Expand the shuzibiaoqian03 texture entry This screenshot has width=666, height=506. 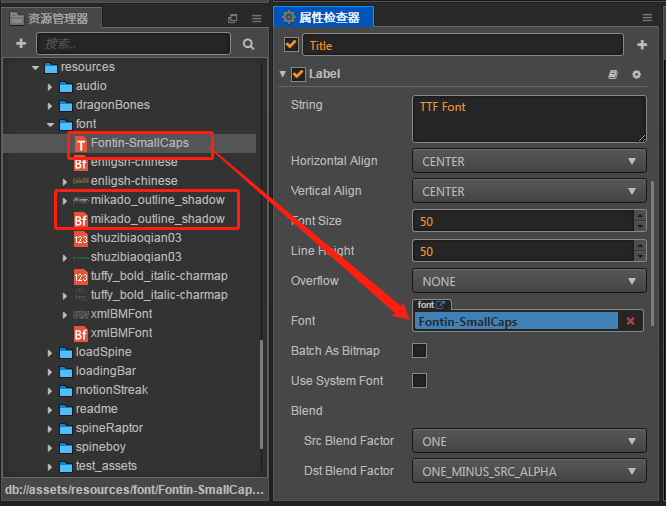point(65,258)
